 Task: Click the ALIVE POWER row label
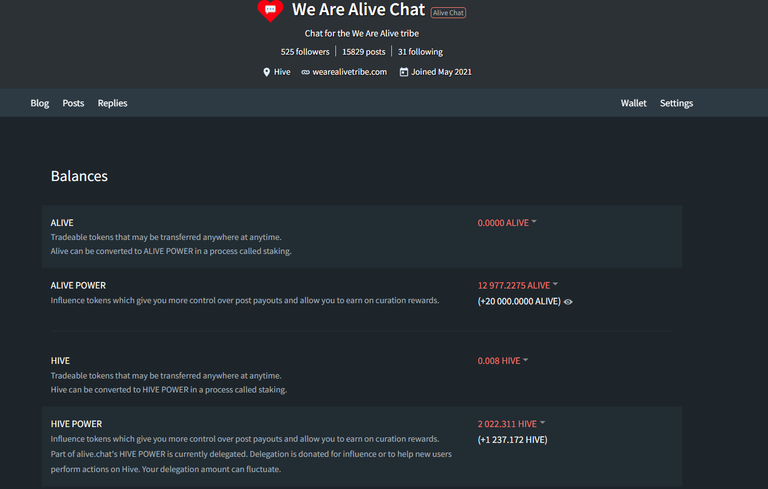78,286
